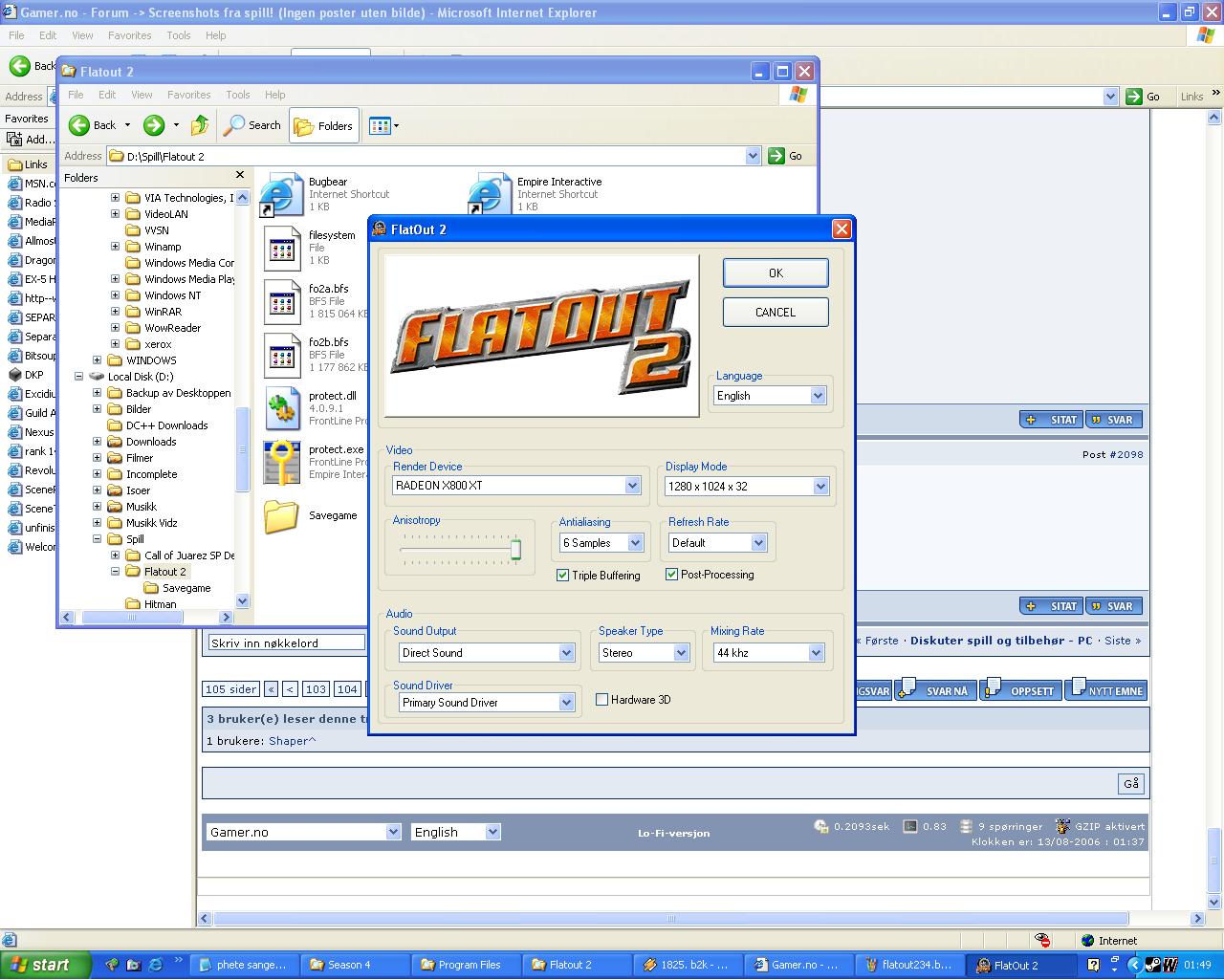Close the Folders pane with X
The height and width of the screenshot is (980, 1224).
[x=240, y=176]
